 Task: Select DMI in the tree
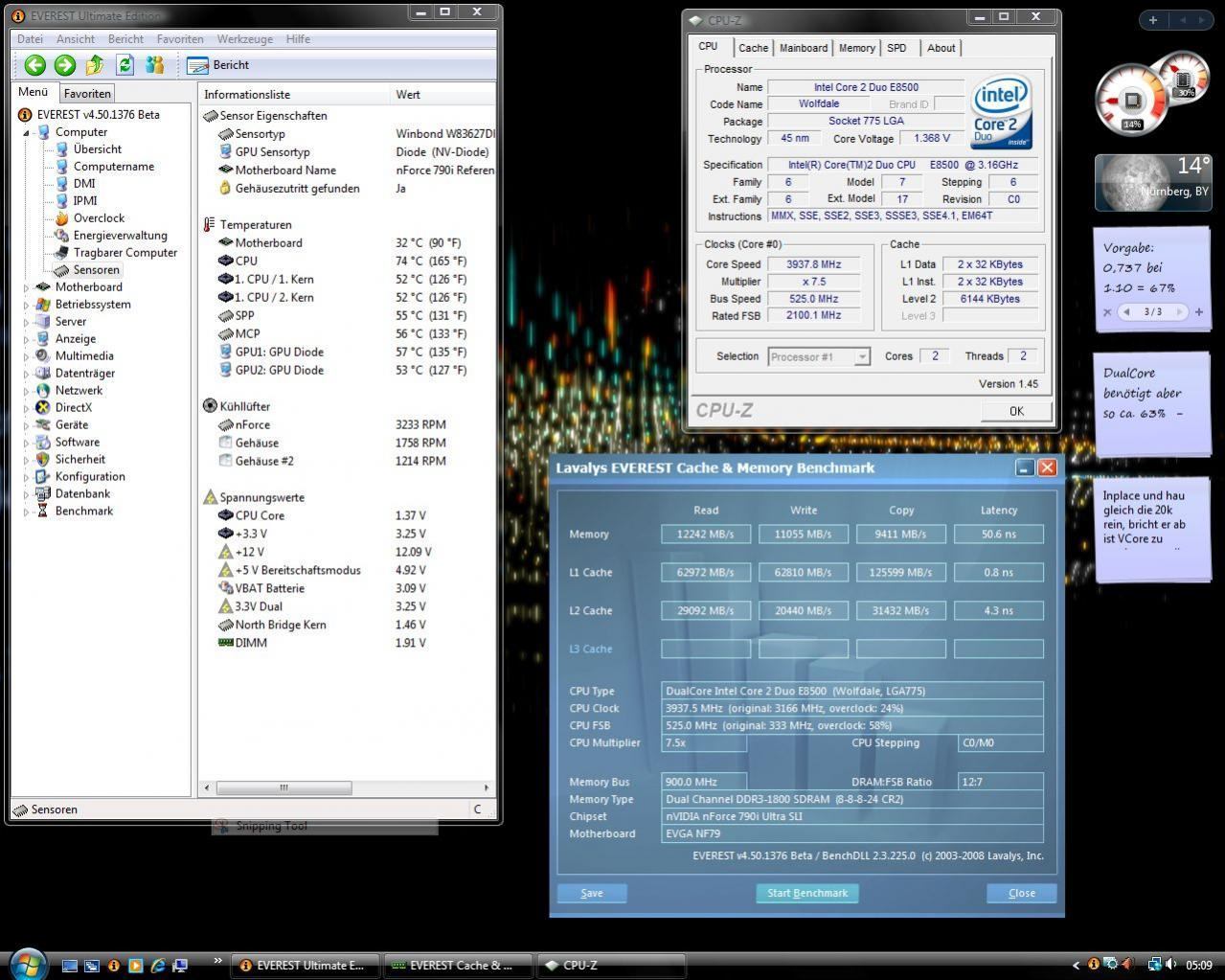click(84, 184)
